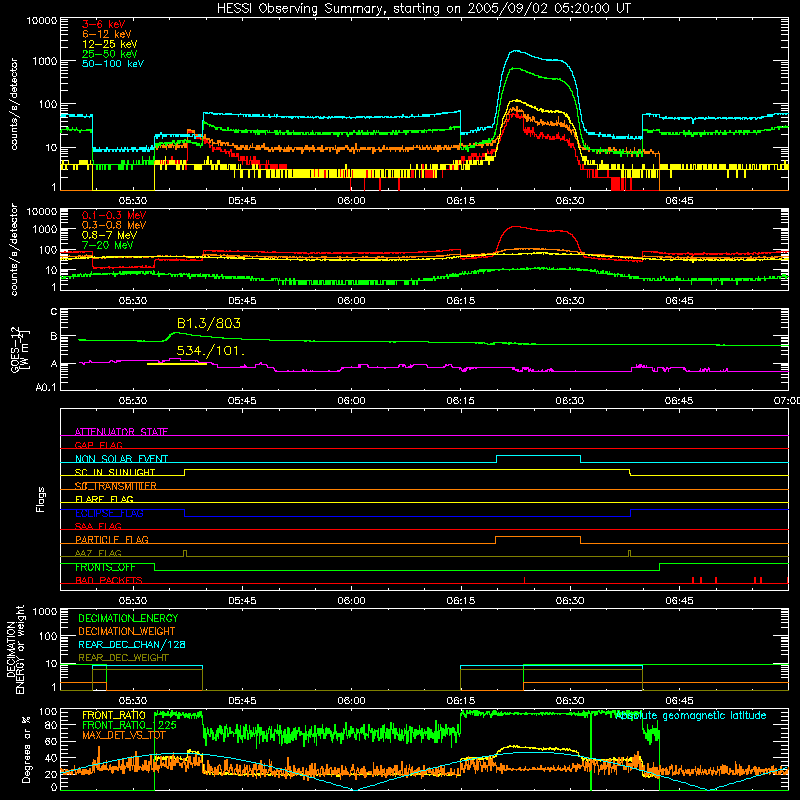Click the '06:30' tick below the Flags panel

click(x=570, y=601)
